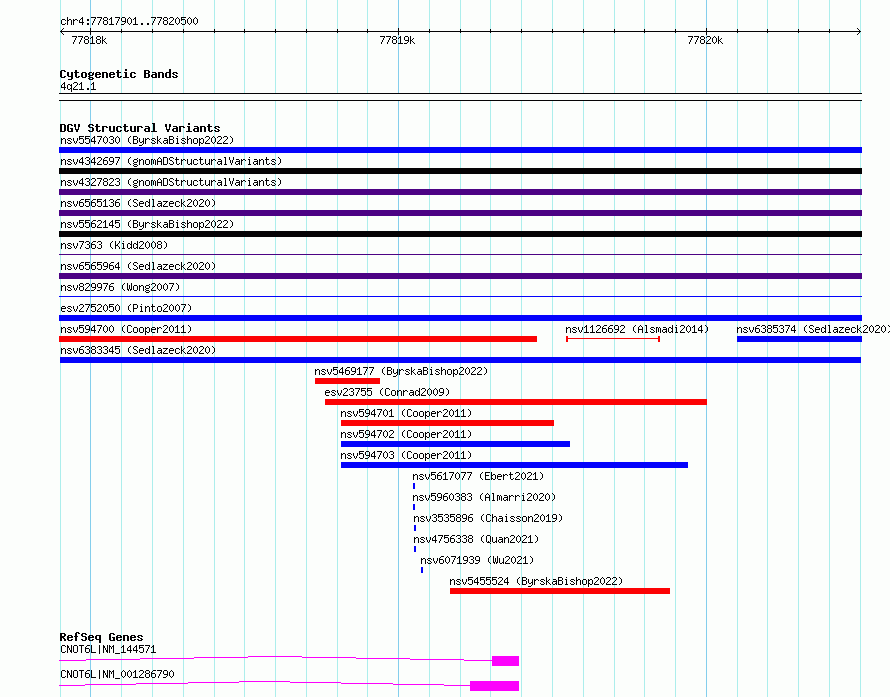Open nsv5469177 (ByrskaBishop2022) label
The width and height of the screenshot is (890, 697).
pyautogui.click(x=401, y=371)
